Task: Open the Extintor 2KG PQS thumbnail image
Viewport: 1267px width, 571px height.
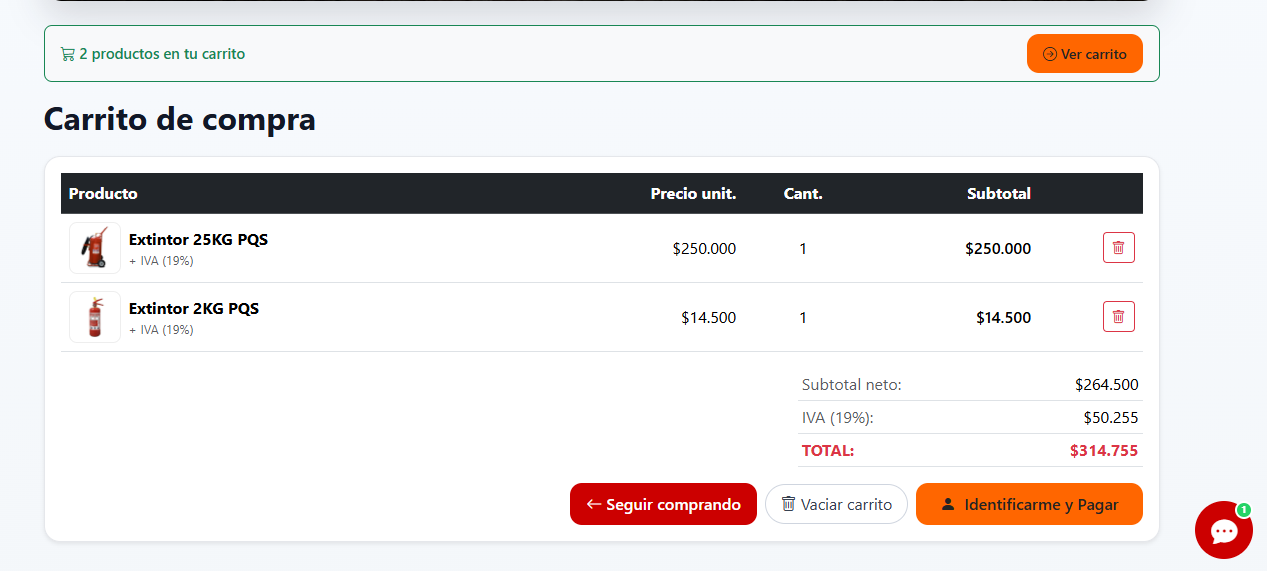Action: 95,317
